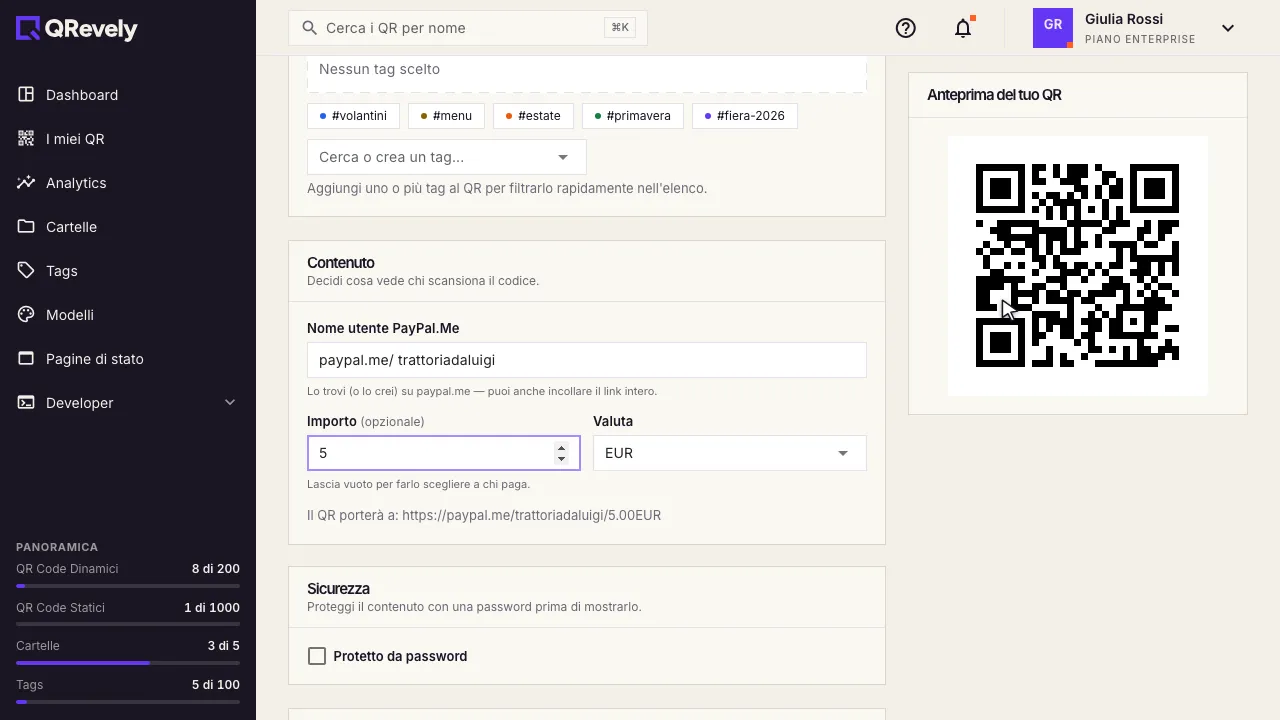Increase the Importo value with up arrow
Image resolution: width=1280 pixels, height=720 pixels.
point(561,448)
